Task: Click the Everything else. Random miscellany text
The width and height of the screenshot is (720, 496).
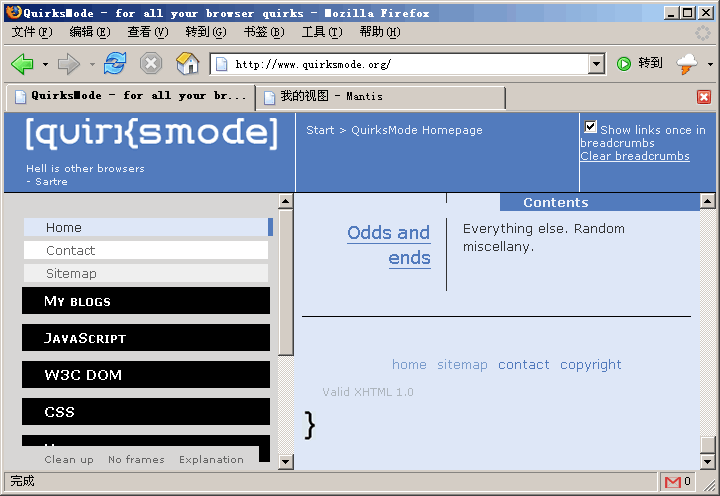Action: click(x=544, y=237)
